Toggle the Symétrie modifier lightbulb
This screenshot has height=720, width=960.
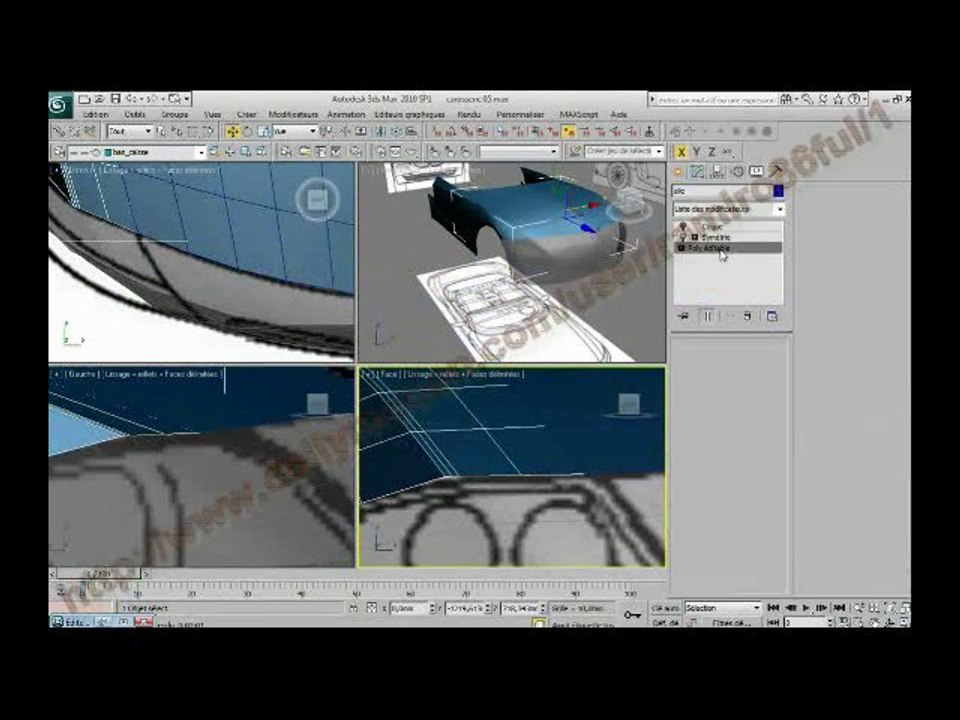683,237
